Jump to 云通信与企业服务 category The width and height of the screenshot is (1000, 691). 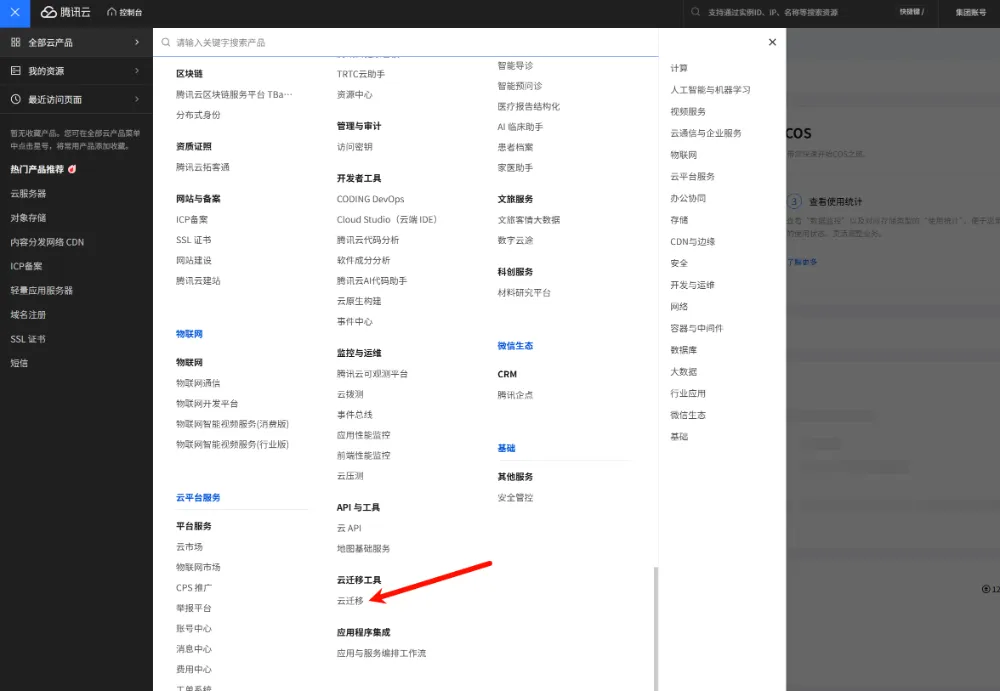[x=705, y=133]
